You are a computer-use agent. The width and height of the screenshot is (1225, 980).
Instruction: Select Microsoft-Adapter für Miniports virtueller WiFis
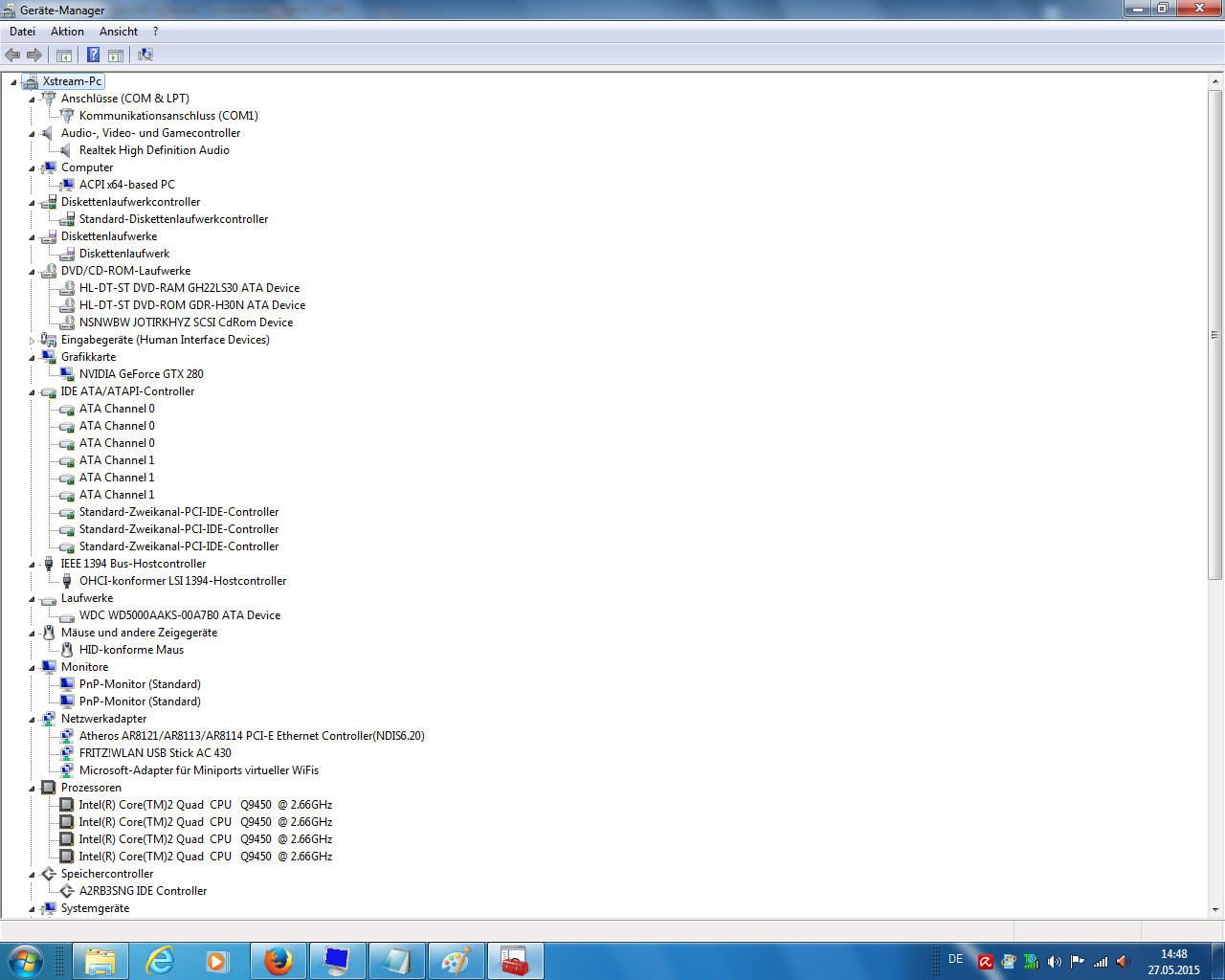click(199, 770)
